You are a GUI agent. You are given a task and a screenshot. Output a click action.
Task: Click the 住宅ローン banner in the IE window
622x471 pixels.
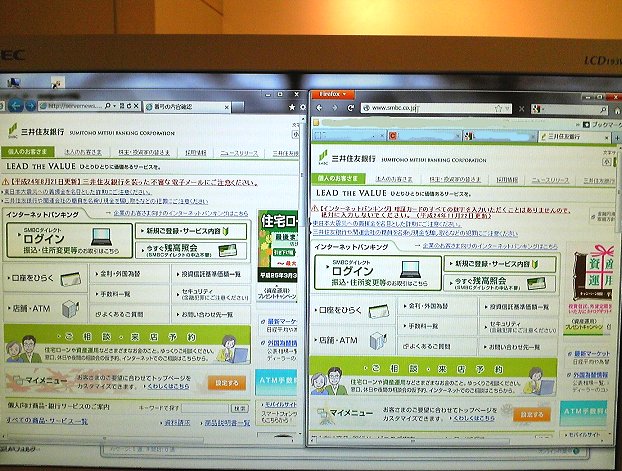pyautogui.click(x=278, y=246)
